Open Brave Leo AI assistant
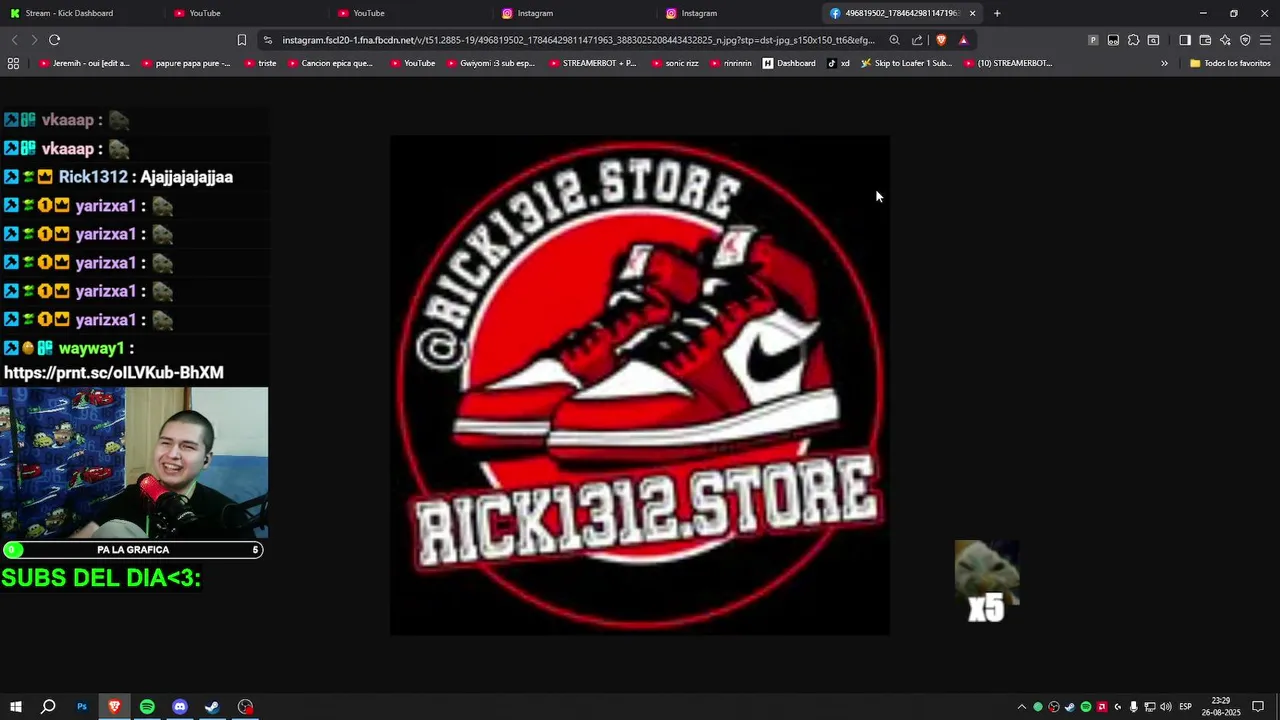 click(x=1225, y=40)
